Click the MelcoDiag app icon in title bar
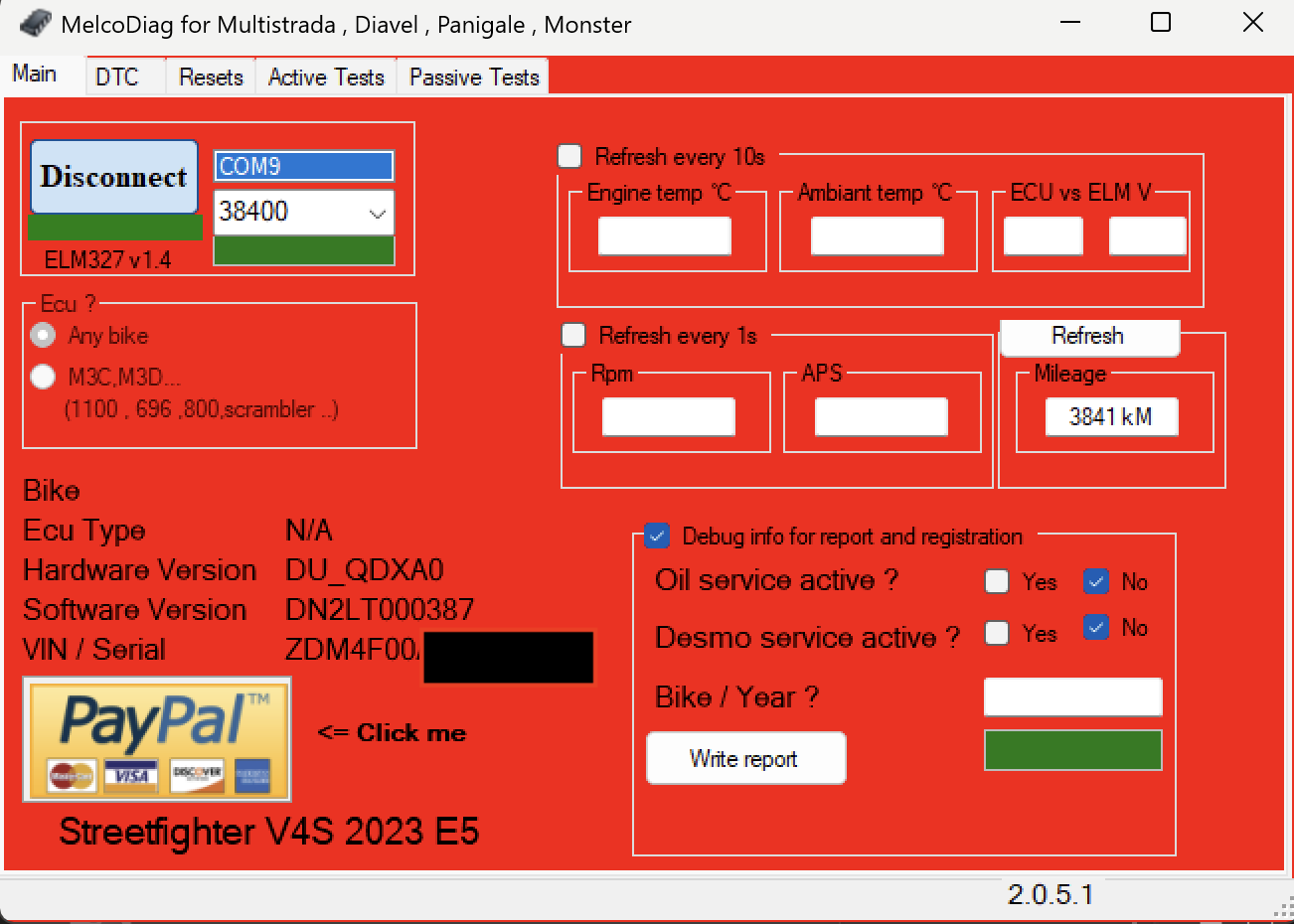Viewport: 1294px width, 924px height. 35,23
